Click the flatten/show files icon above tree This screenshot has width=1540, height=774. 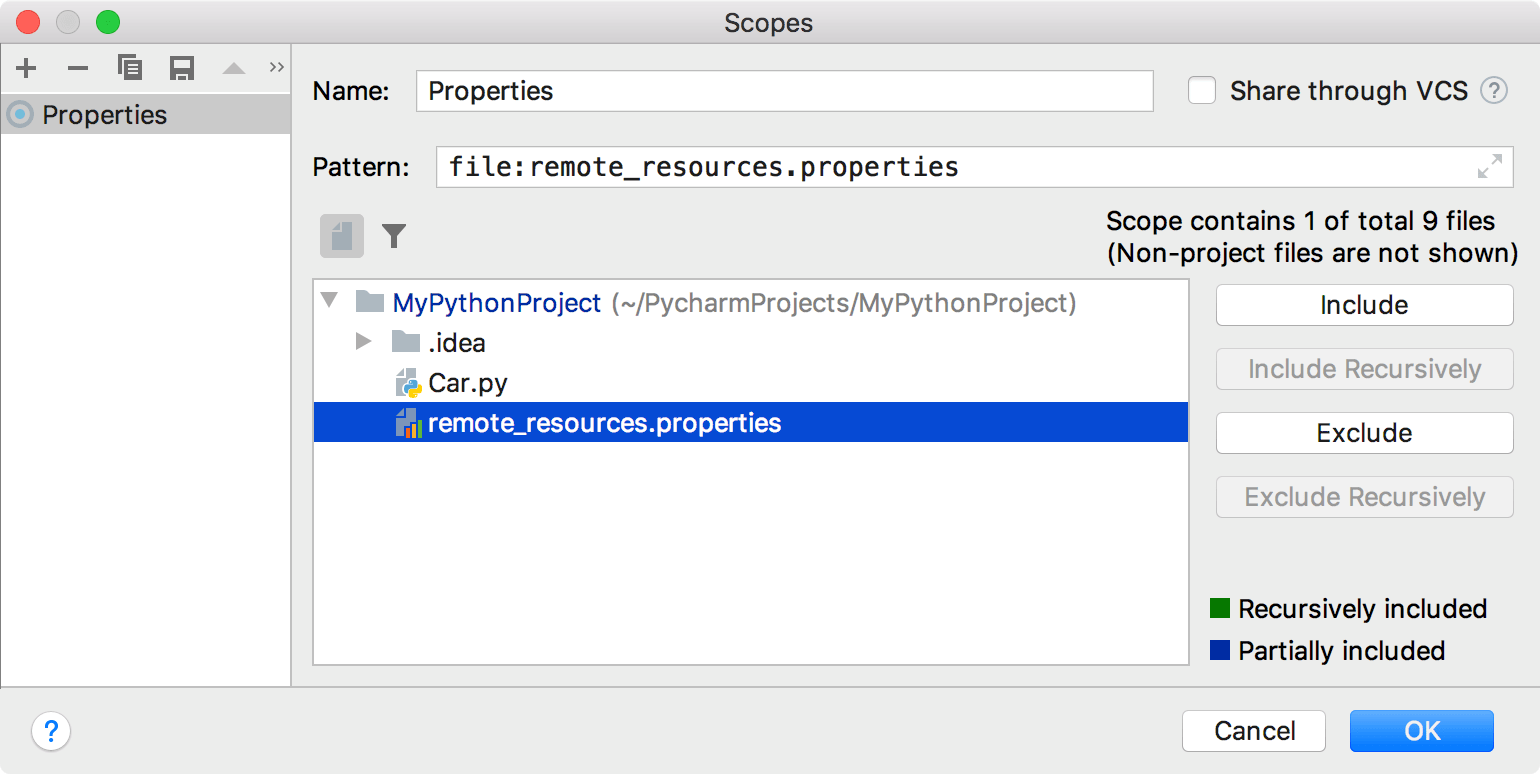pyautogui.click(x=342, y=236)
